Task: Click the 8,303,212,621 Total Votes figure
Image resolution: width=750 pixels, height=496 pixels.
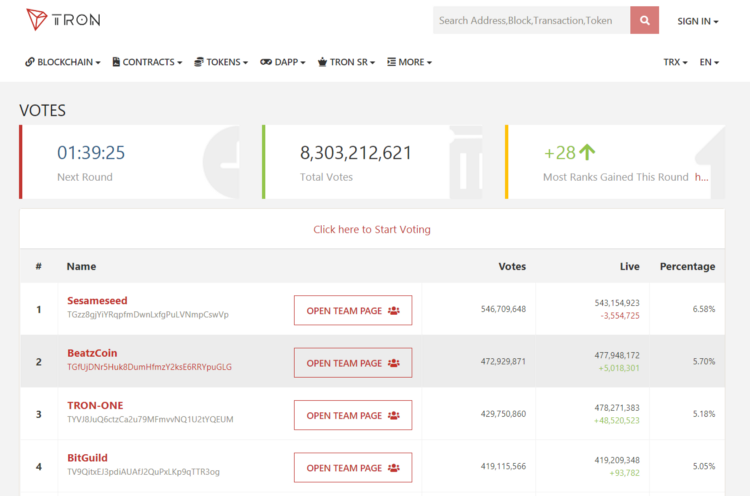Action: (x=355, y=153)
